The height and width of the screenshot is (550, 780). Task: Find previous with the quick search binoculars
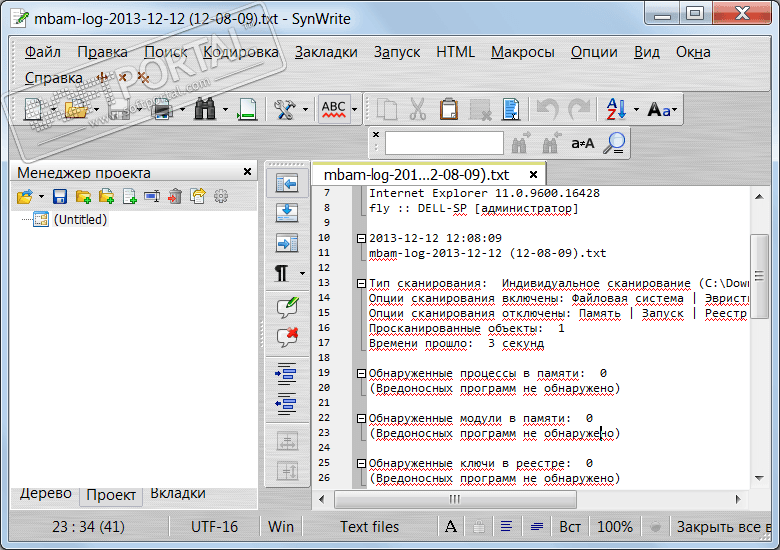(x=551, y=143)
